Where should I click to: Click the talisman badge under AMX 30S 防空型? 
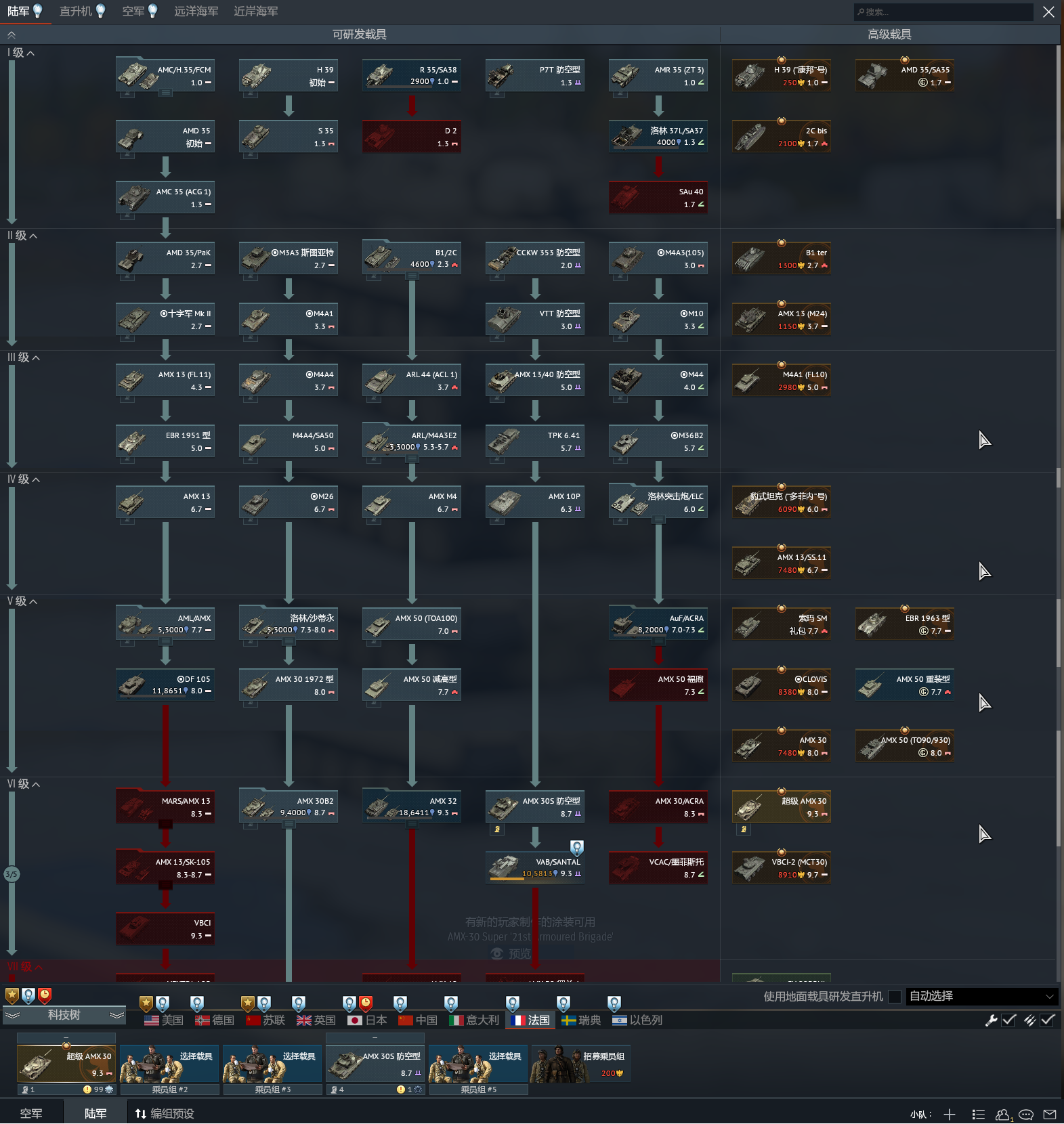click(x=497, y=829)
